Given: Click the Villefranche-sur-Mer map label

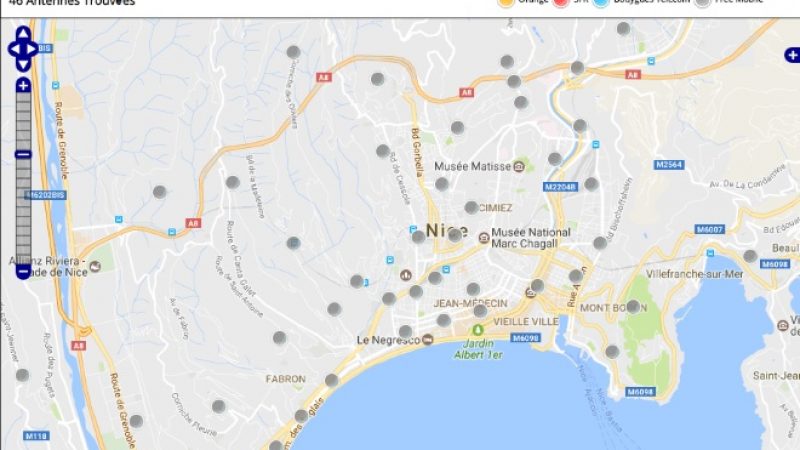Looking at the screenshot, I should point(694,274).
